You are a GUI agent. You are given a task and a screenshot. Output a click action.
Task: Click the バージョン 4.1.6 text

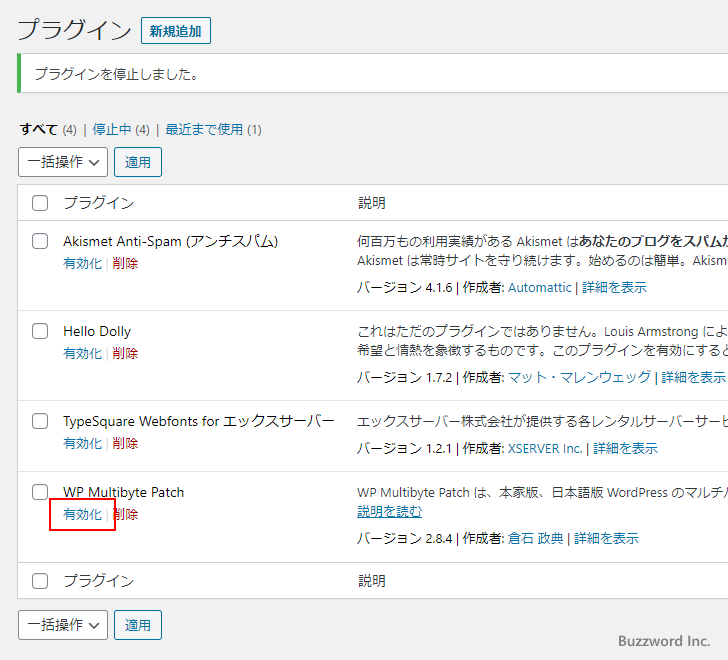click(404, 288)
